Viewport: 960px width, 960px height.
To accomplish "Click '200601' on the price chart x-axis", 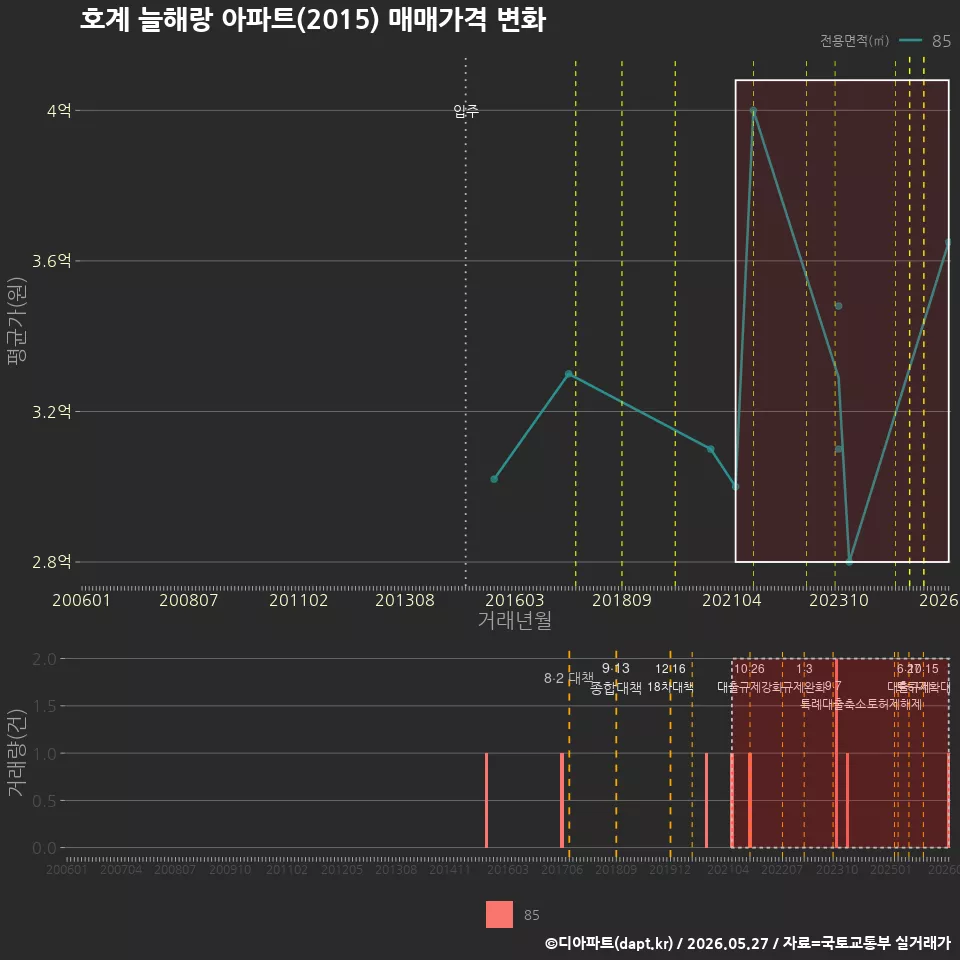I will coord(81,600).
